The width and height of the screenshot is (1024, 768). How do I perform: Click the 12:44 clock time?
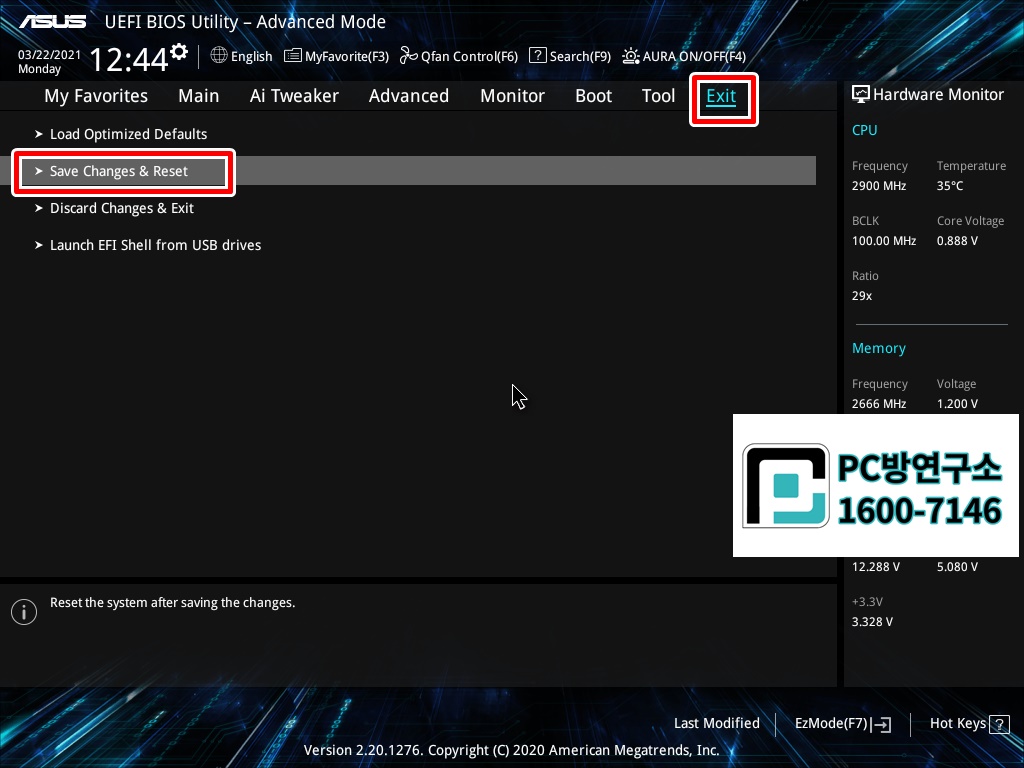tap(129, 60)
